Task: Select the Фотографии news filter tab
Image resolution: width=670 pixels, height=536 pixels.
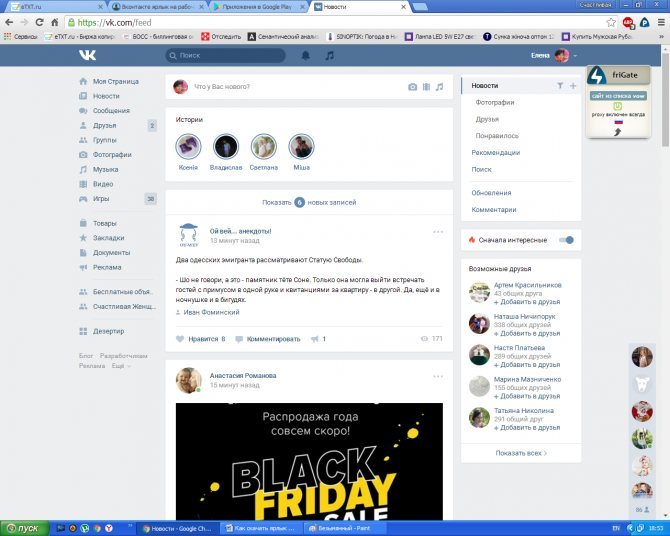Action: tap(495, 103)
